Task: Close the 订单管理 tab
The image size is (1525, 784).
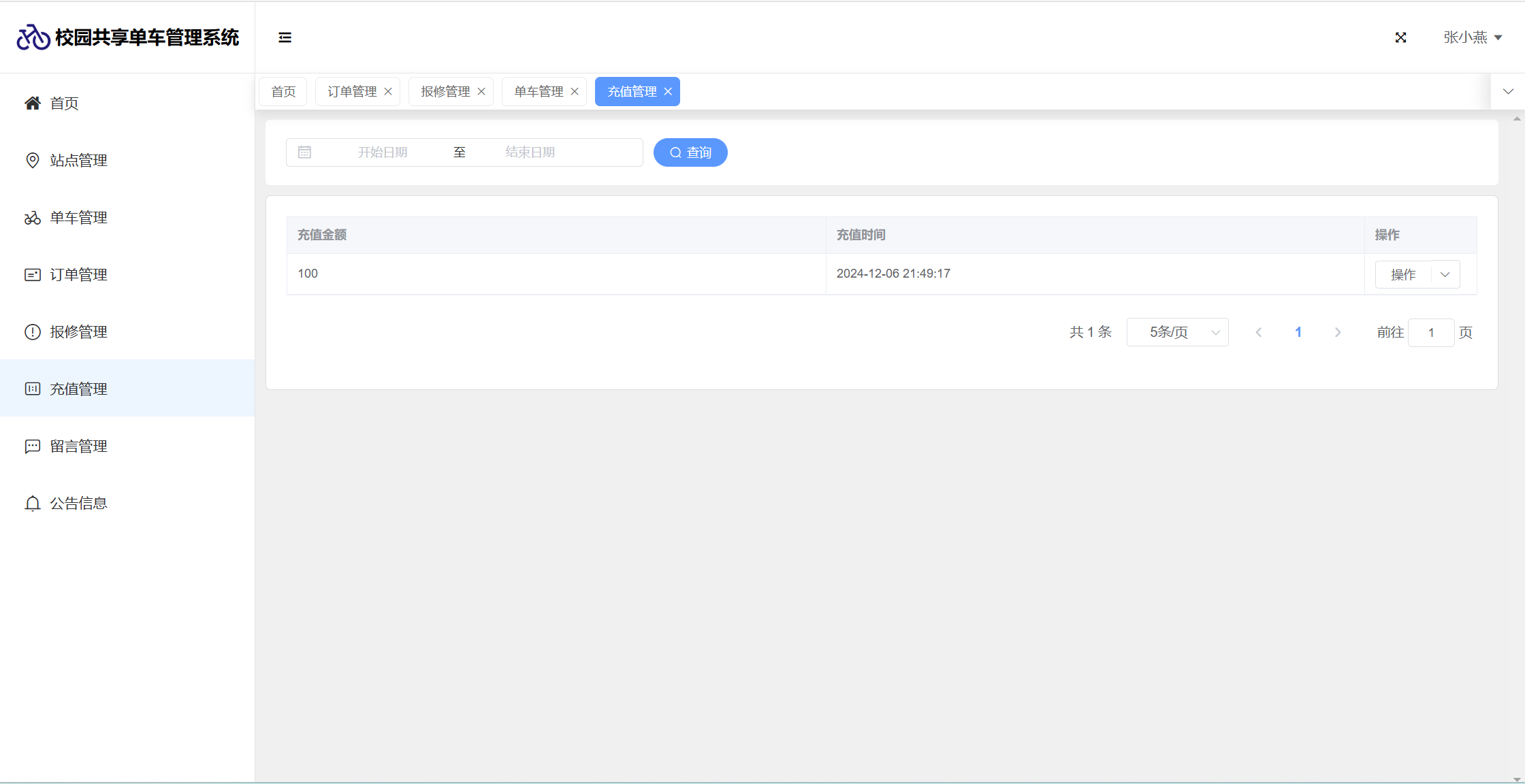Action: pos(388,92)
